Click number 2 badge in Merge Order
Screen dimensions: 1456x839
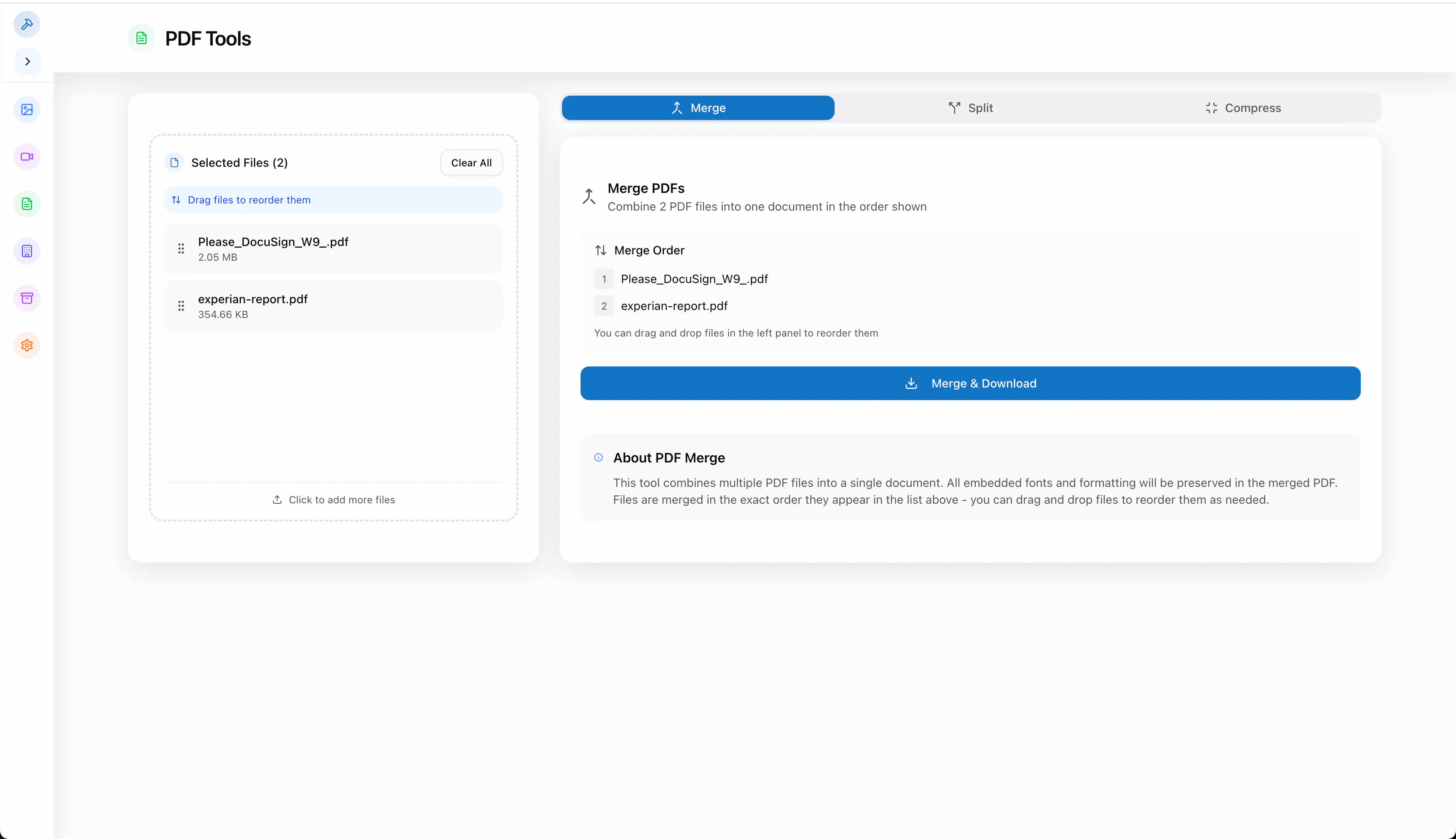pos(604,307)
